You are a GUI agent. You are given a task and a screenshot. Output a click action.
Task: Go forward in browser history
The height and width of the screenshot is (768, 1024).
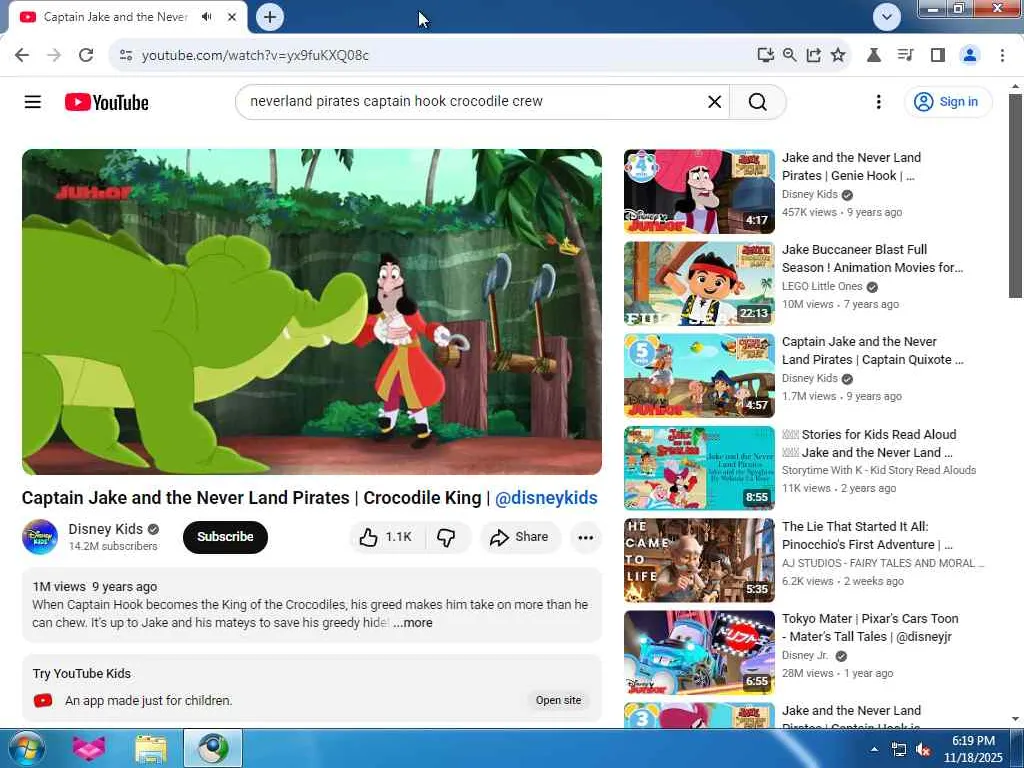54,55
